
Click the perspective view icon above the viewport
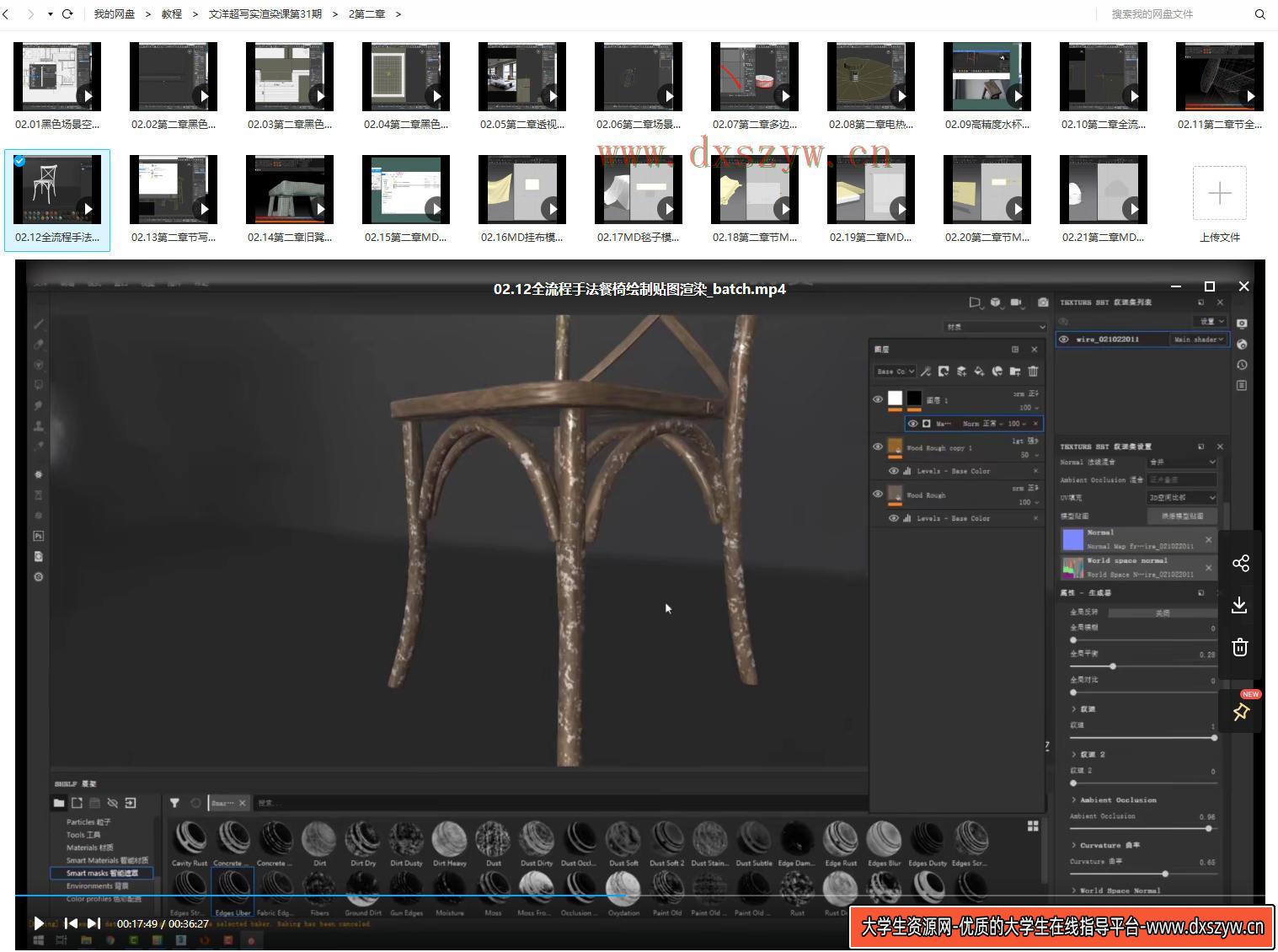click(975, 302)
